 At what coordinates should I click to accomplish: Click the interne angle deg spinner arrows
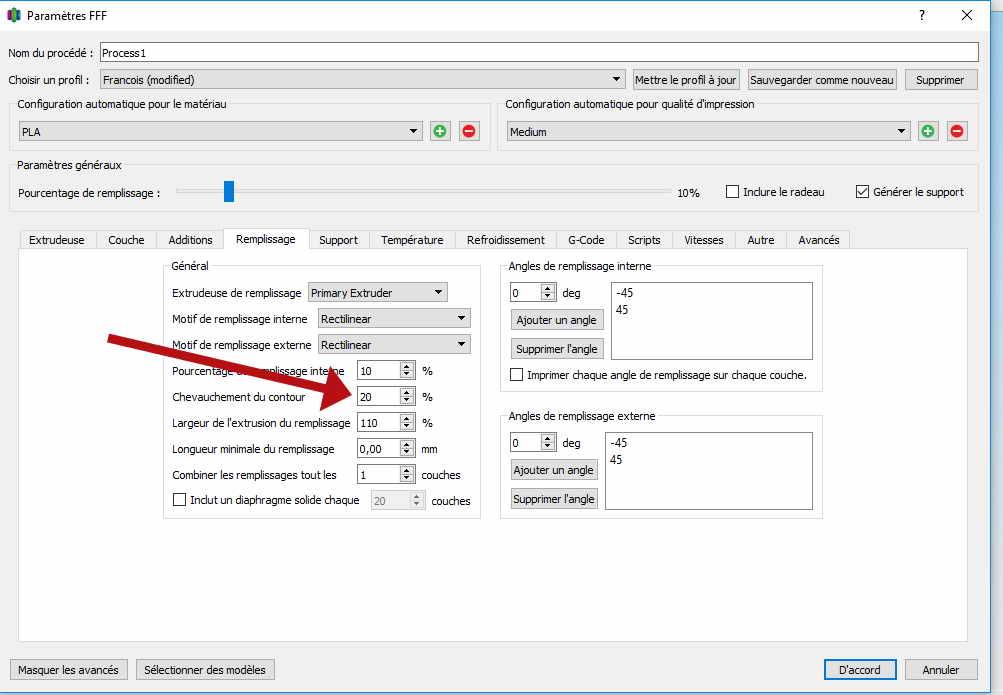548,293
